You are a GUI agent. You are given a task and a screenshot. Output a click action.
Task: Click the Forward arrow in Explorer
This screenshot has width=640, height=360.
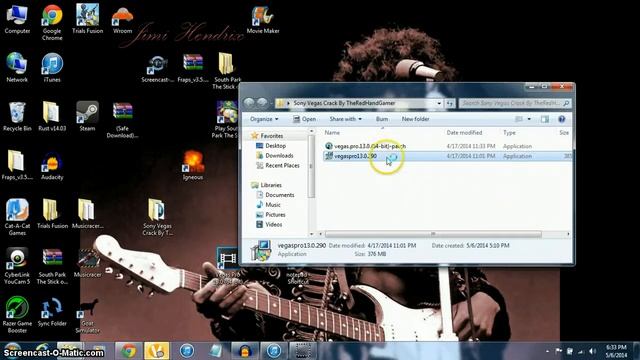point(262,103)
